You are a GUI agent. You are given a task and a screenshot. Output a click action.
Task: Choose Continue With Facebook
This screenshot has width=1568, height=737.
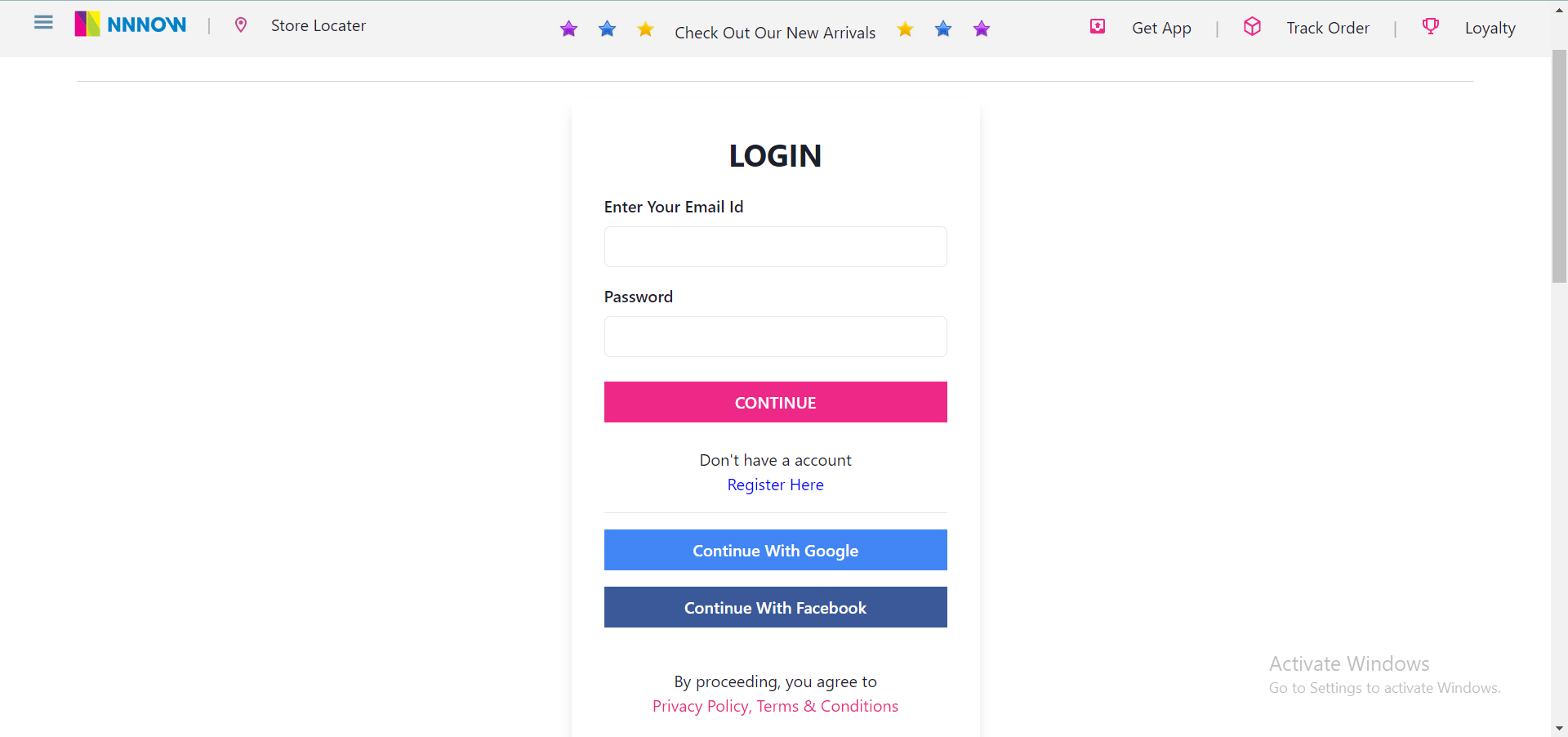pos(775,607)
